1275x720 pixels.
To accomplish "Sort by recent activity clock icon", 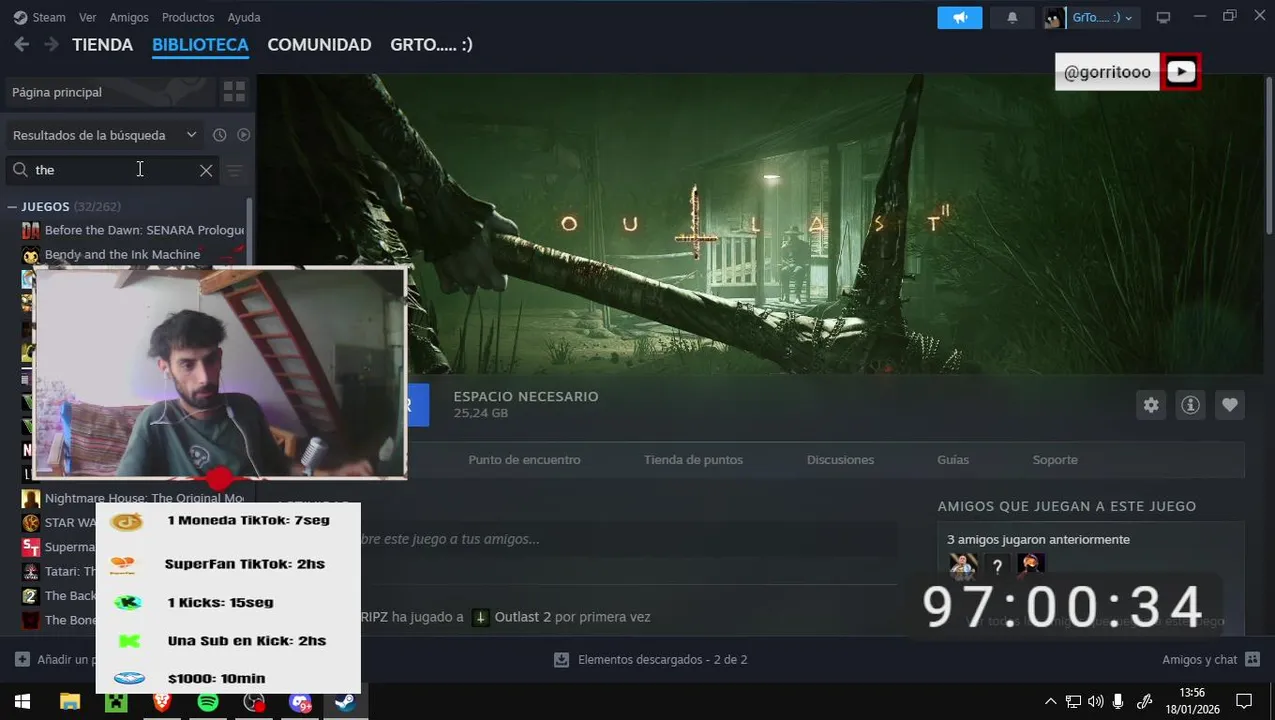I will [219, 135].
